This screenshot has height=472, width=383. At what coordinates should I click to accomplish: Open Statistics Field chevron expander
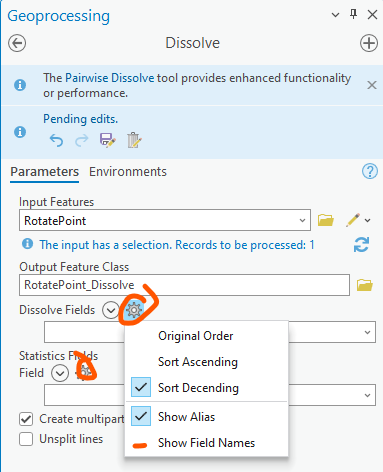(60, 373)
